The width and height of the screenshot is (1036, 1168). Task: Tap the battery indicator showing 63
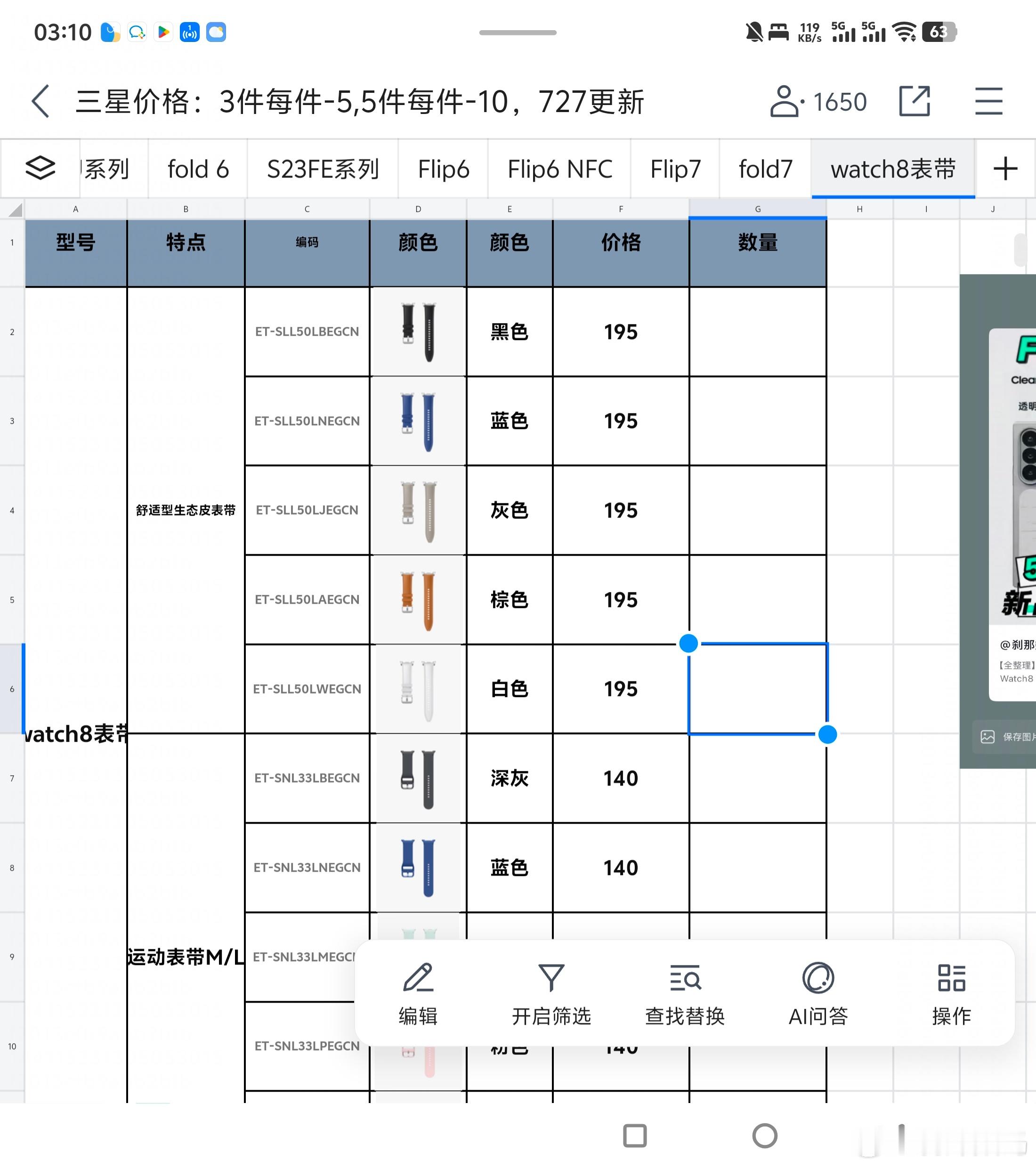point(939,32)
